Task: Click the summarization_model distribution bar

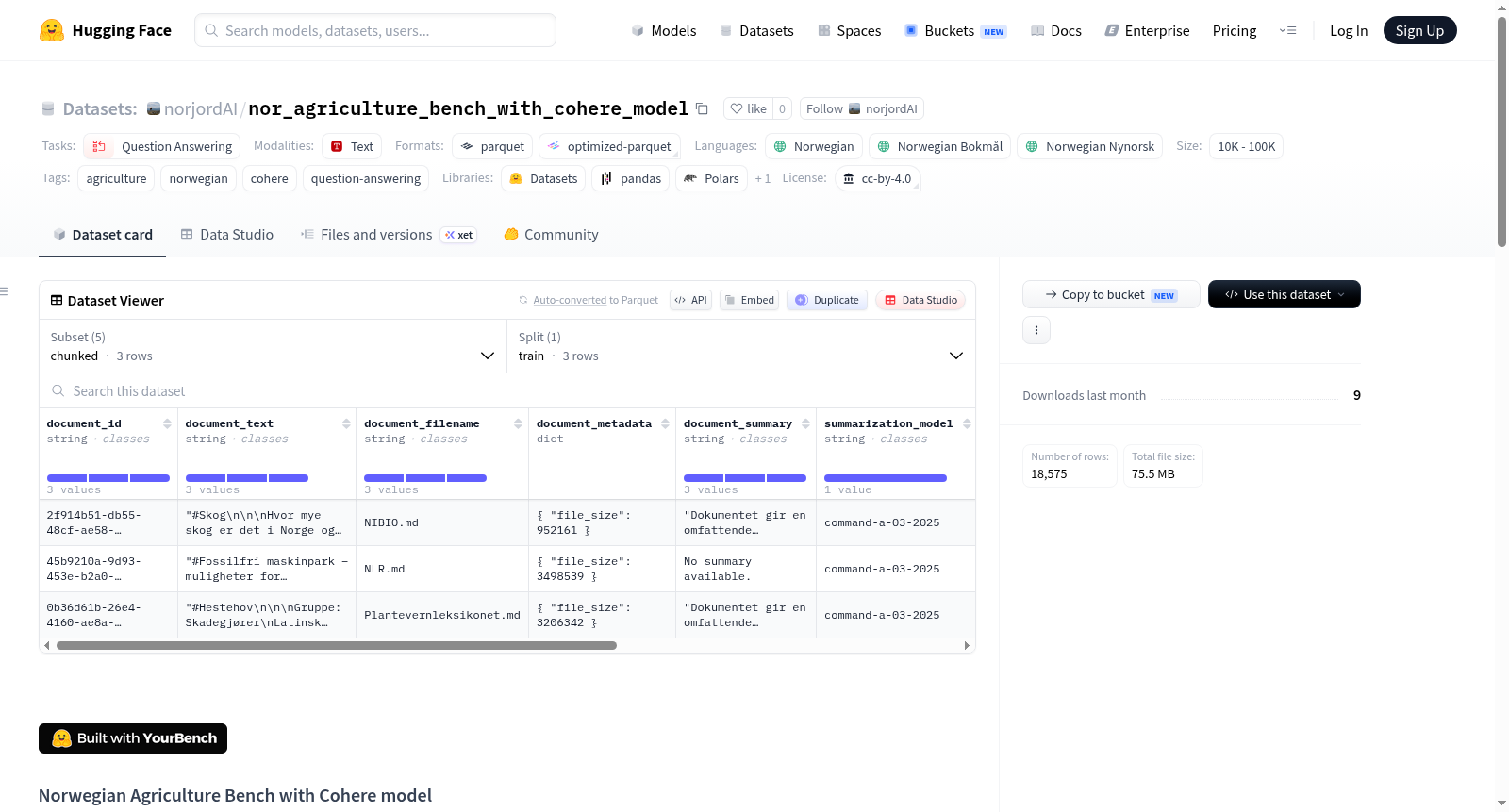Action: [886, 478]
